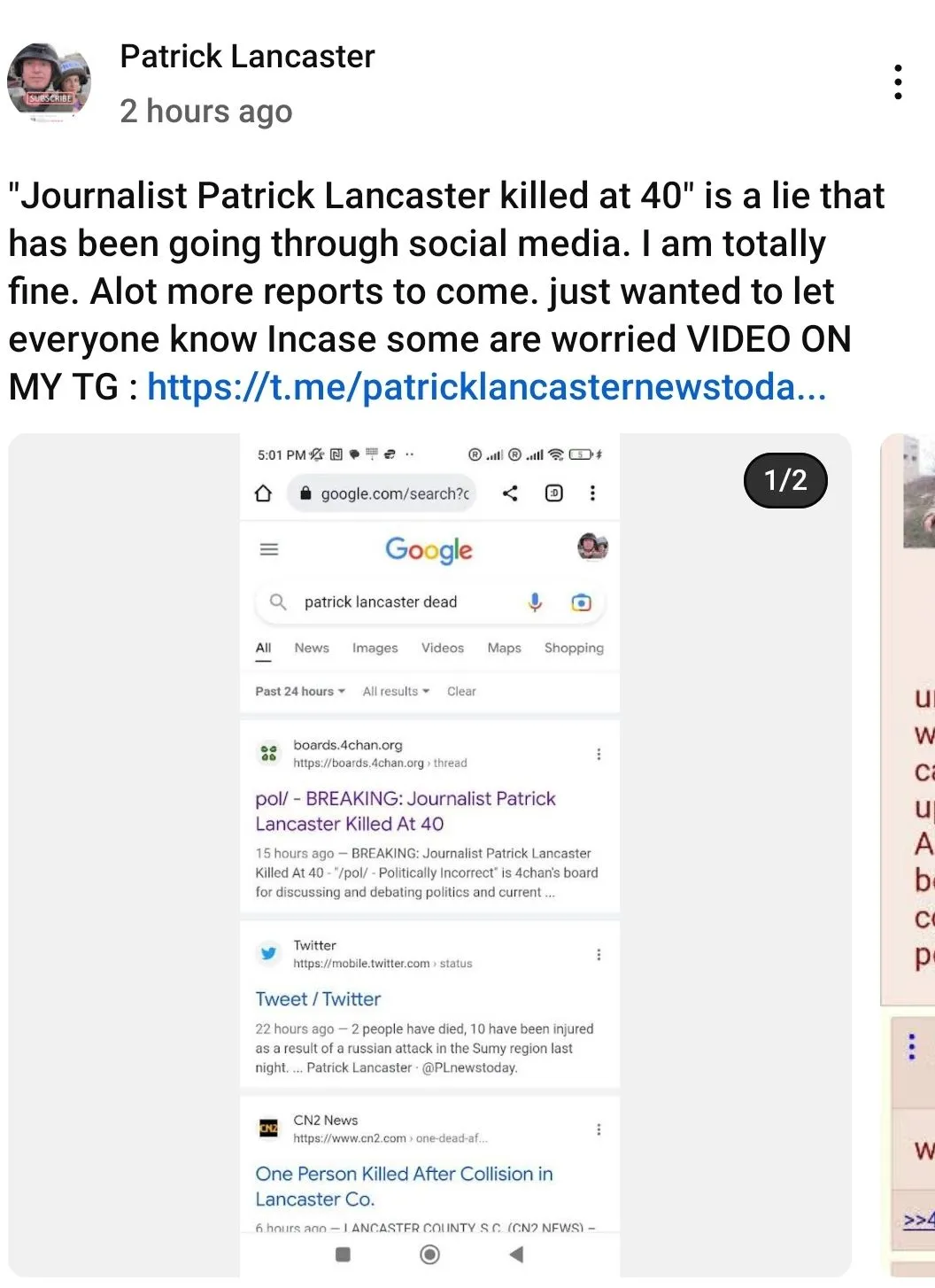Click the 4chan clover icon on the first result

coord(269,753)
